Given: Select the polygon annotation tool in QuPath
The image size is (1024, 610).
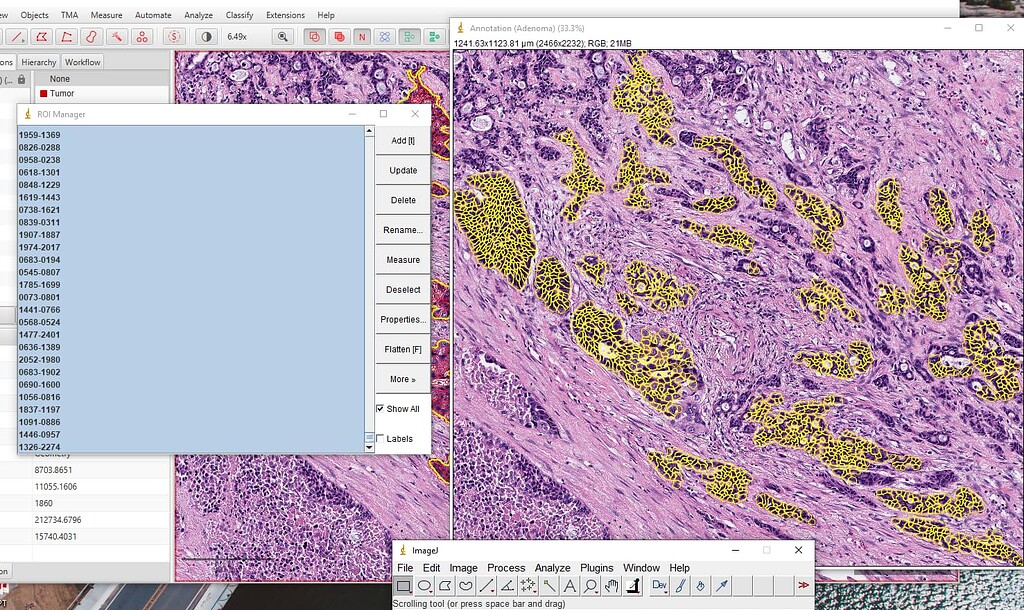Looking at the screenshot, I should click(x=41, y=36).
